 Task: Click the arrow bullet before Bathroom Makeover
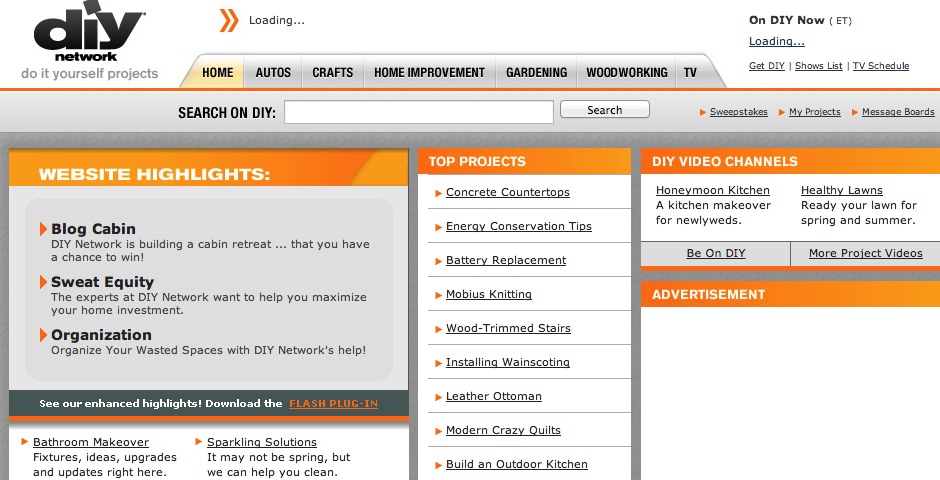25,442
